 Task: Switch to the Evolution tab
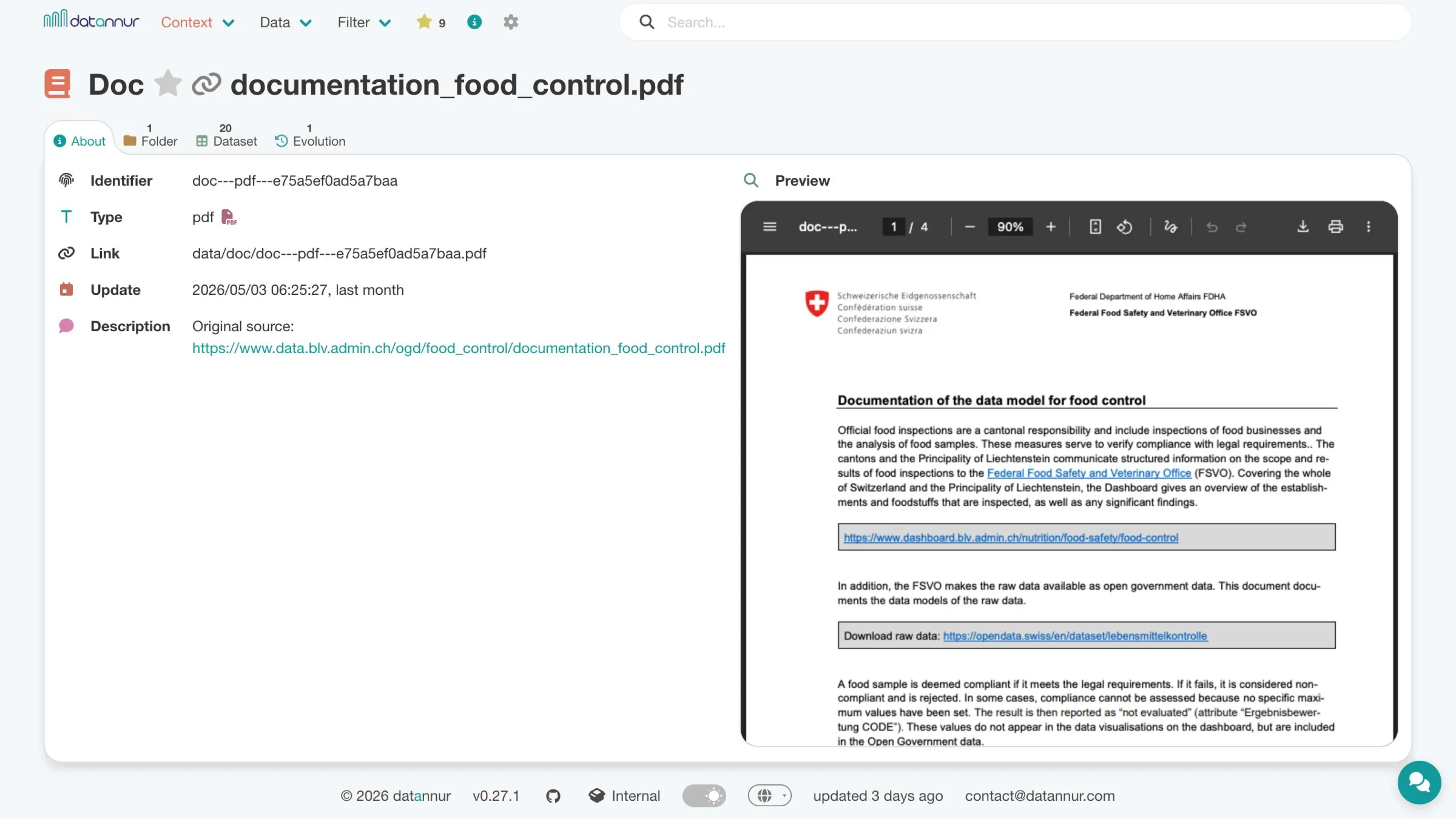pos(310,136)
